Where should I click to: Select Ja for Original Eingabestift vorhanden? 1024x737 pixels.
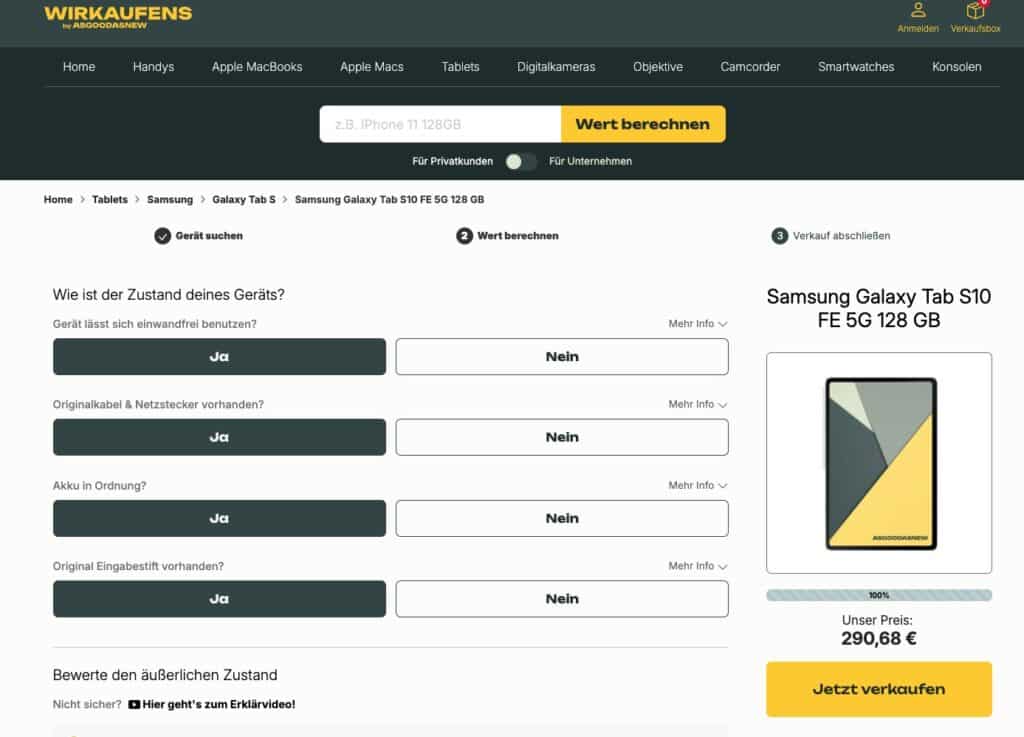[x=219, y=599]
